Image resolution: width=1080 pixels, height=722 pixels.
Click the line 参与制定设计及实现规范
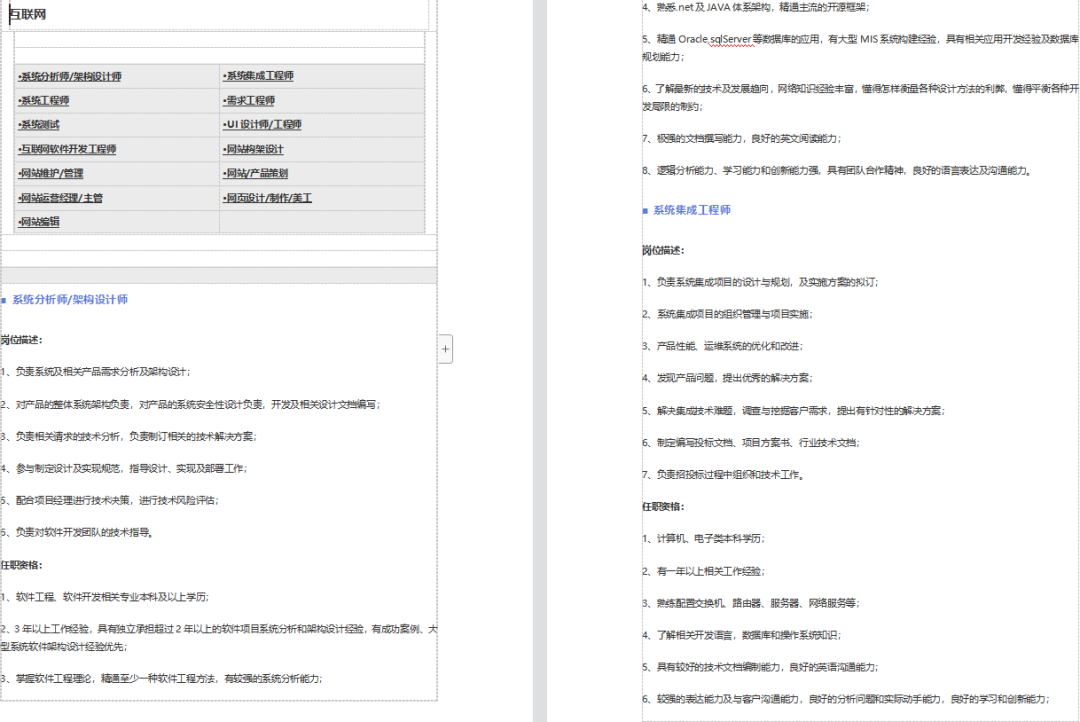[124, 468]
